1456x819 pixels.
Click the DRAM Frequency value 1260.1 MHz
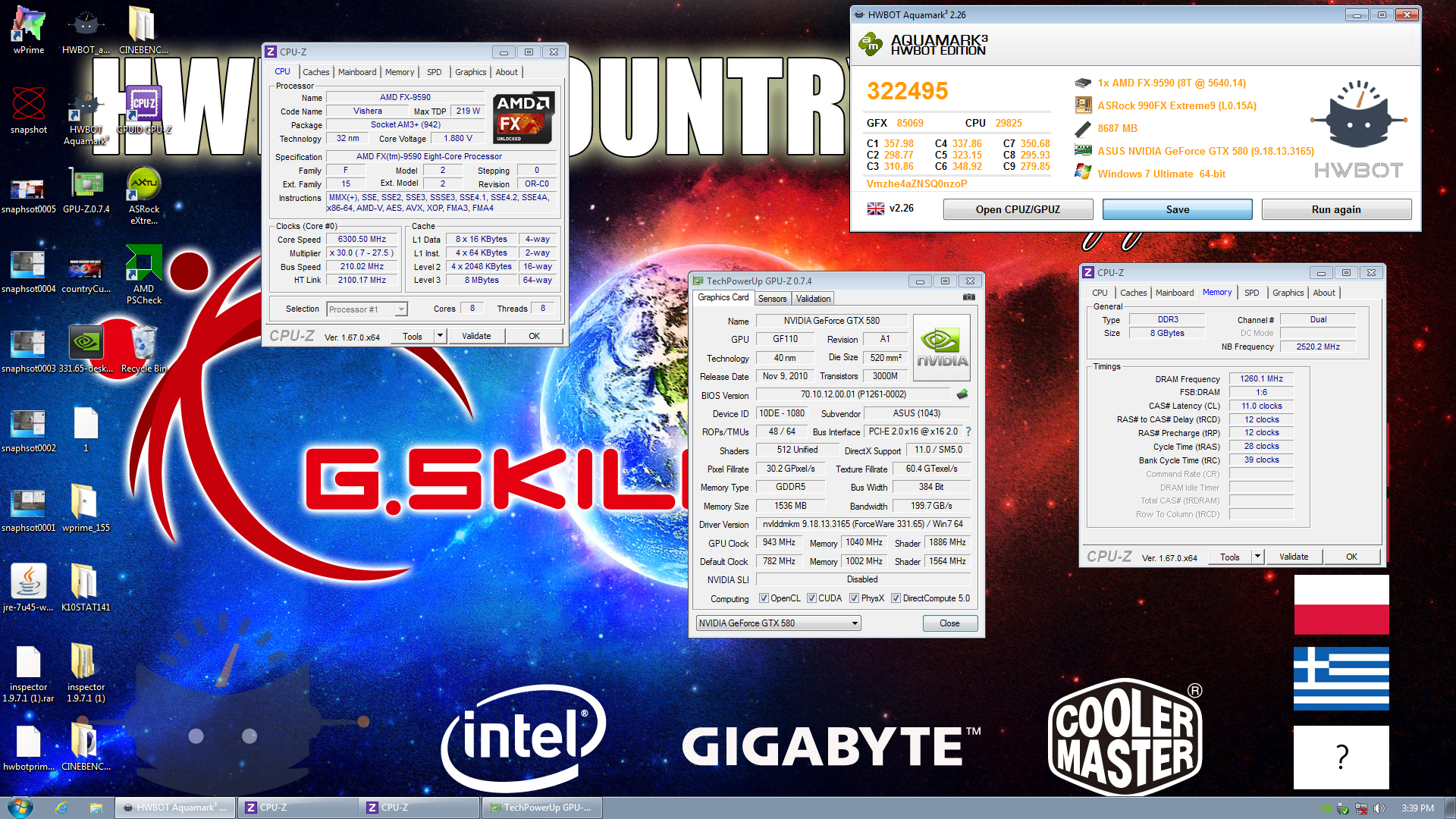coord(1261,378)
